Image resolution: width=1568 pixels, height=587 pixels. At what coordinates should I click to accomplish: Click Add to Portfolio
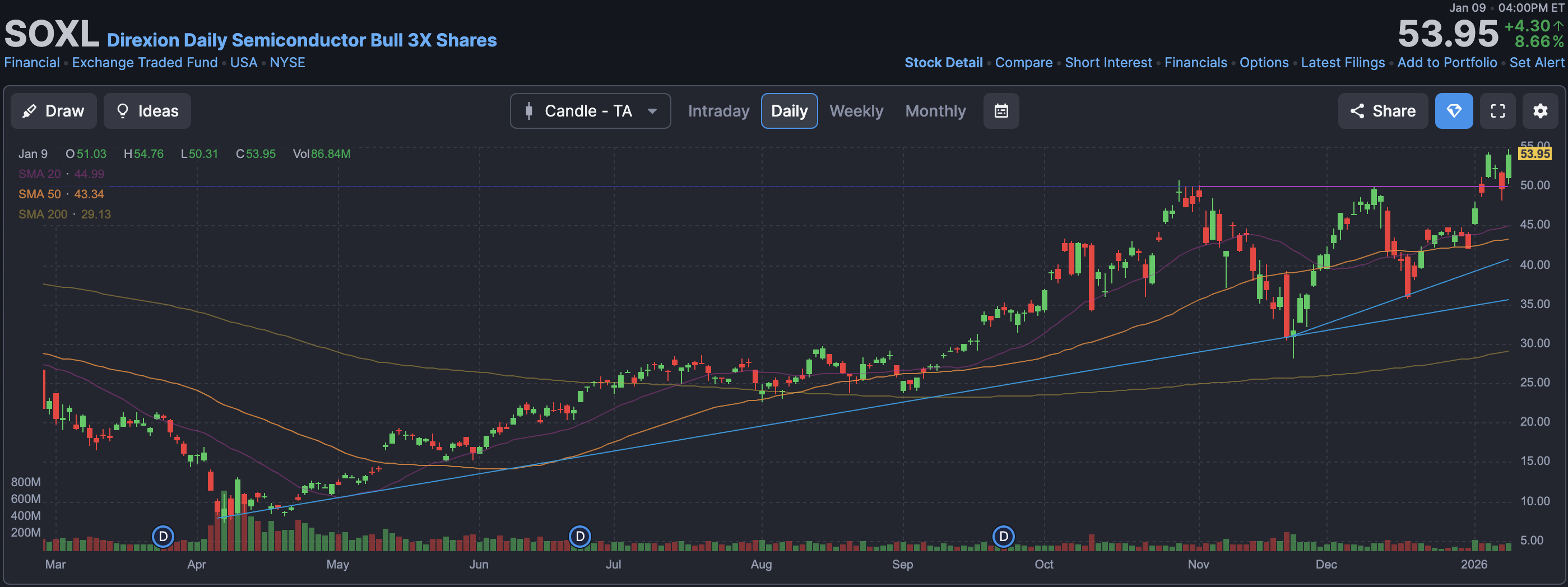(x=1447, y=63)
